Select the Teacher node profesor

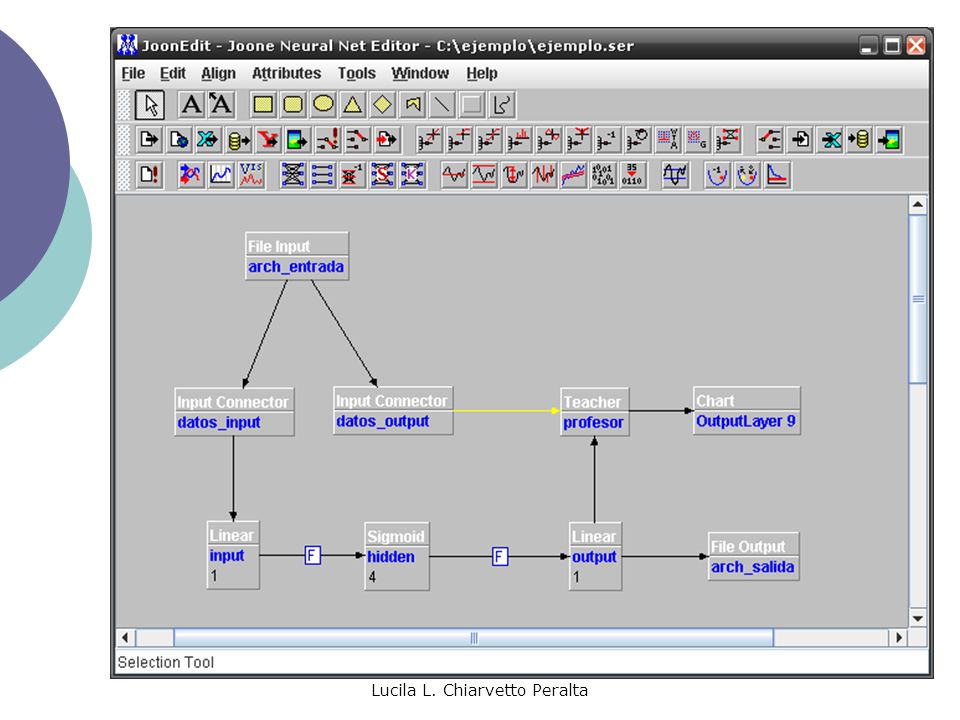(594, 411)
